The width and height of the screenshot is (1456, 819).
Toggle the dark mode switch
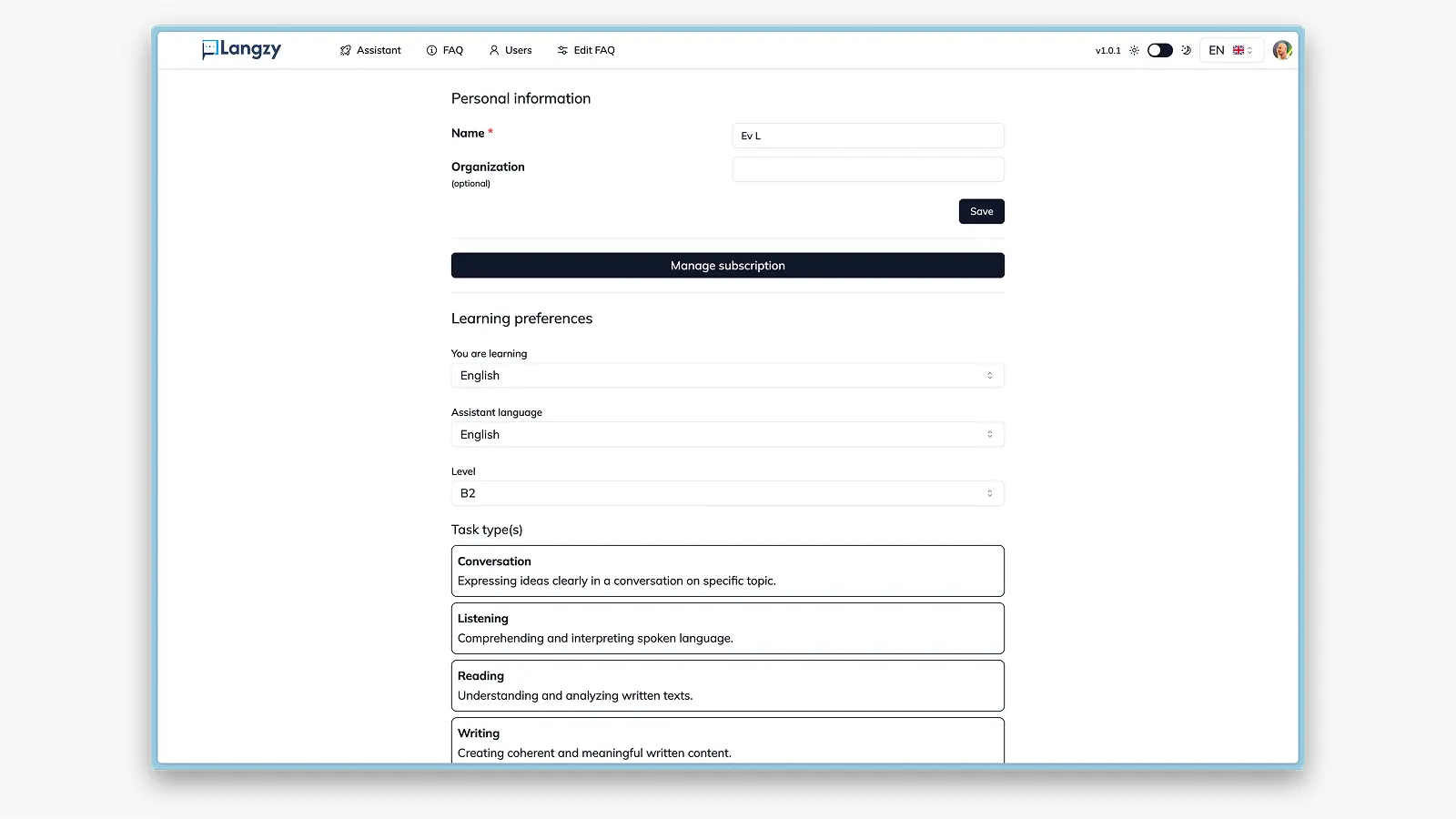pyautogui.click(x=1159, y=50)
